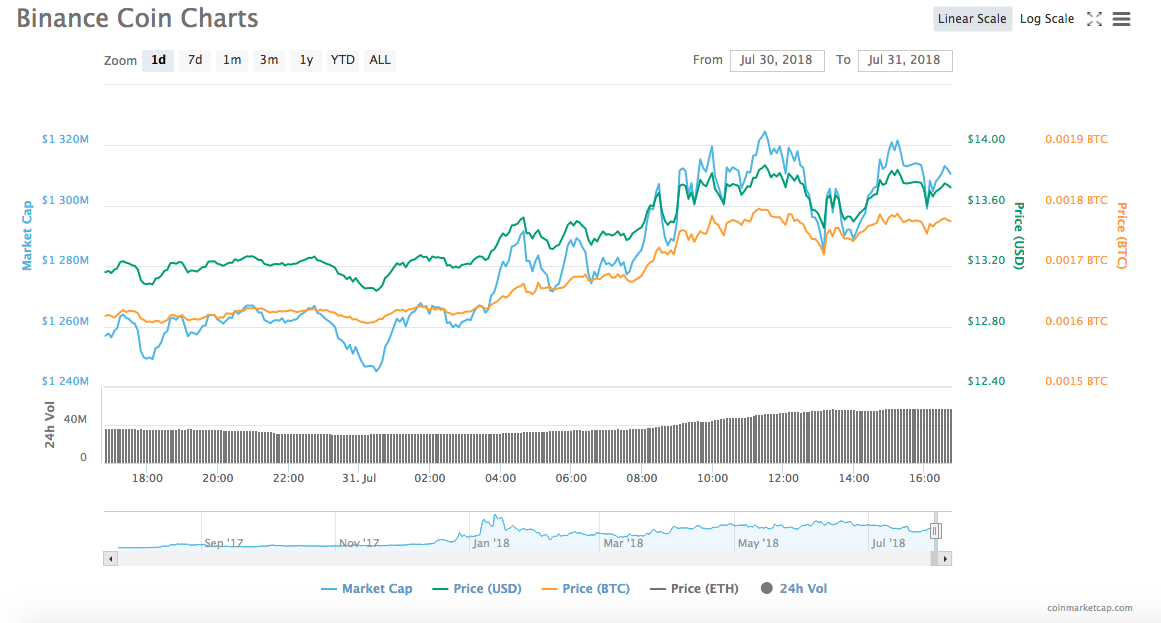Click the 0.0019 BTC axis label

[1077, 139]
